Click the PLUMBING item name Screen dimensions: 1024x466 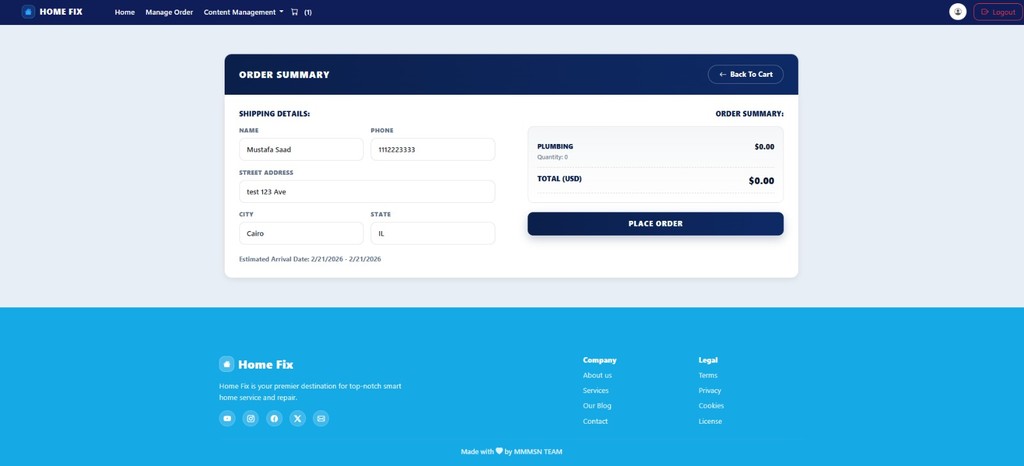click(x=555, y=146)
